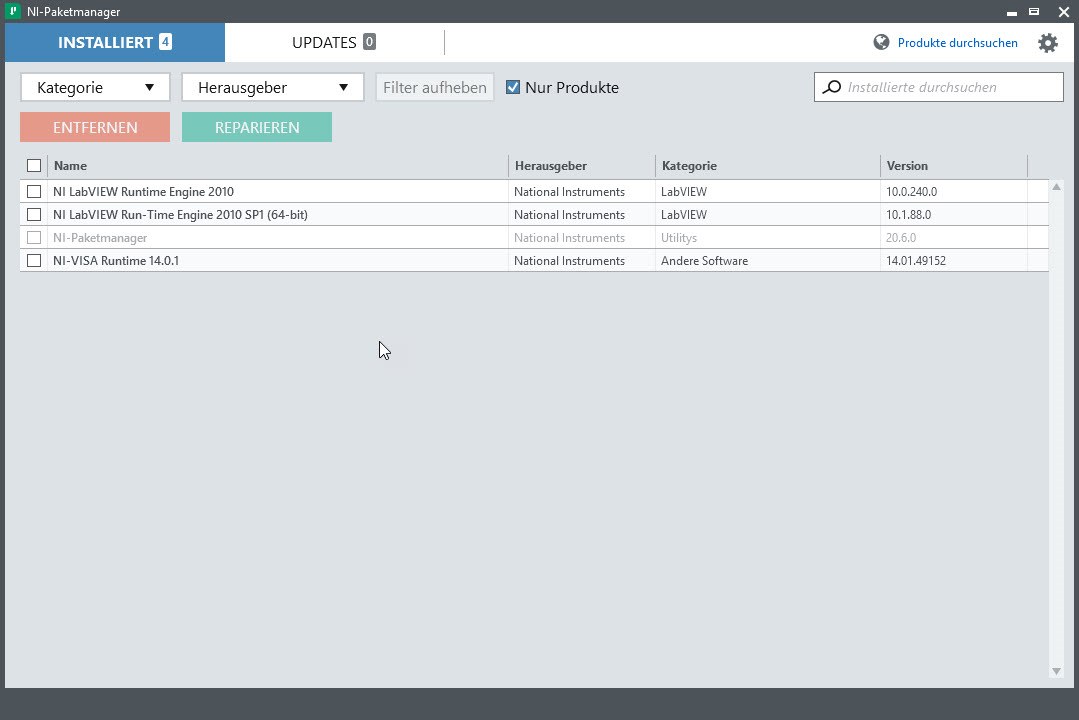Minimize the NI-Paketmanager window
The height and width of the screenshot is (720, 1079).
click(x=1012, y=12)
